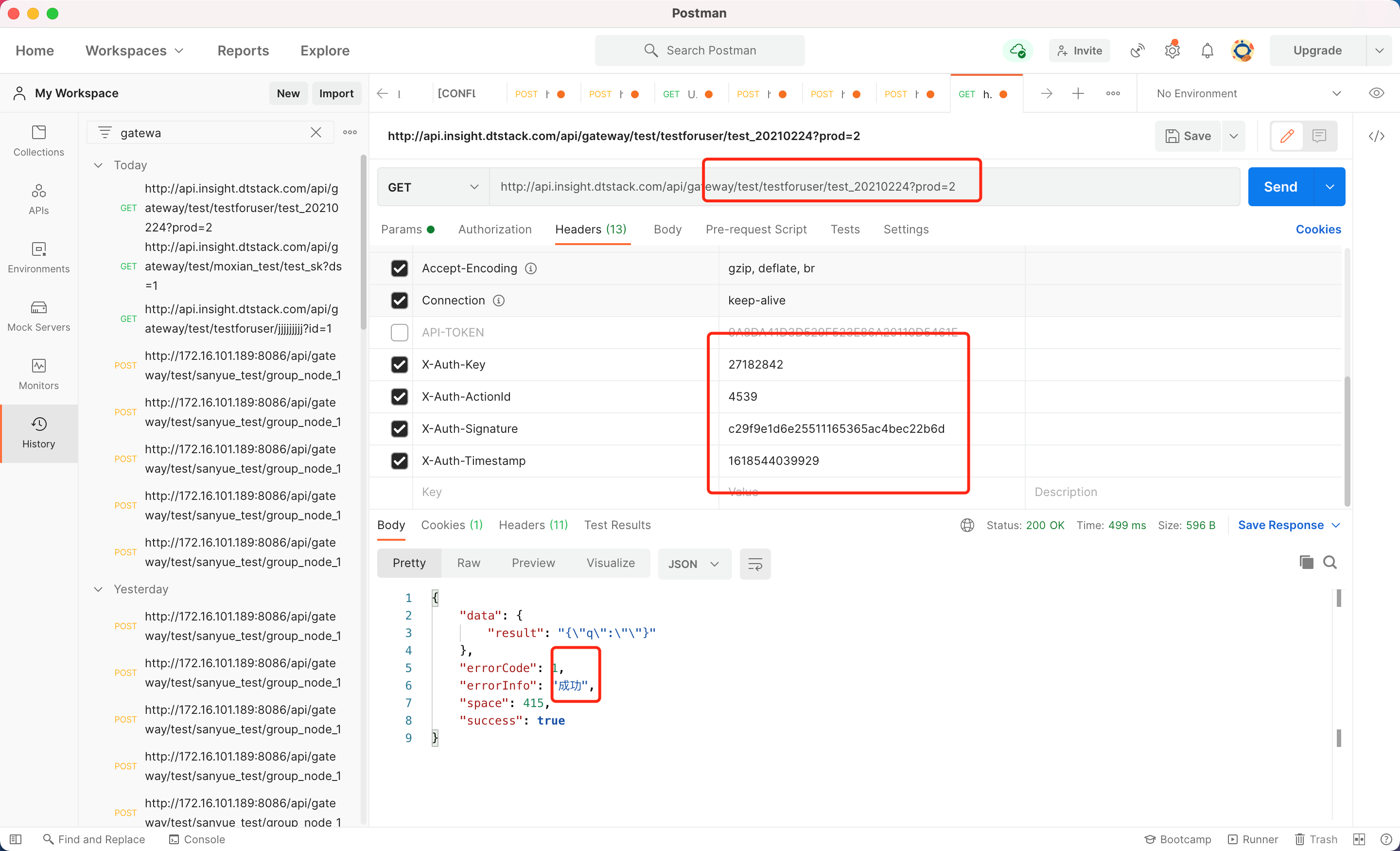The image size is (1400, 851).
Task: Collapse the Today history group
Action: (98, 165)
